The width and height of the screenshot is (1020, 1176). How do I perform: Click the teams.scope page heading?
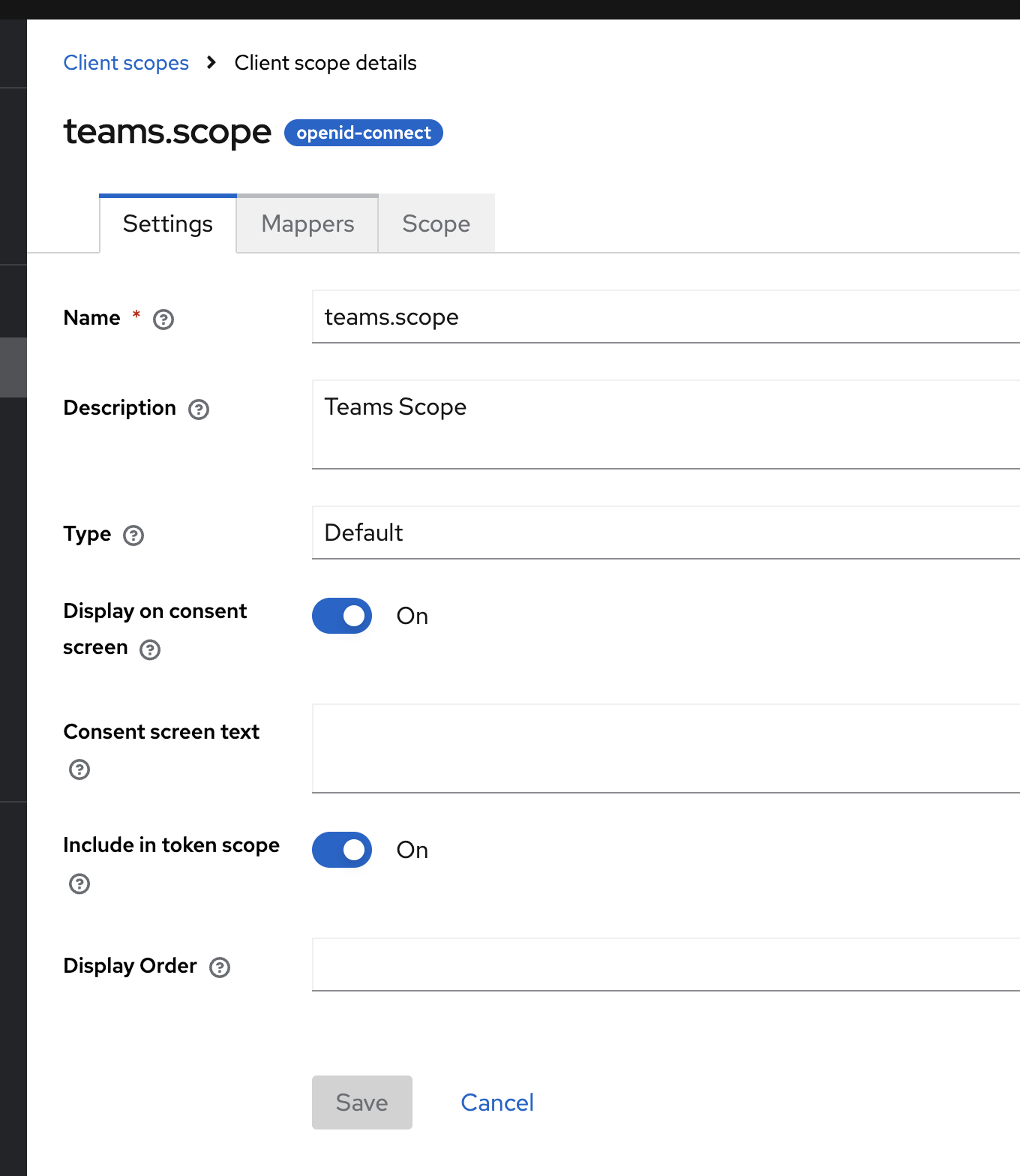pos(167,132)
